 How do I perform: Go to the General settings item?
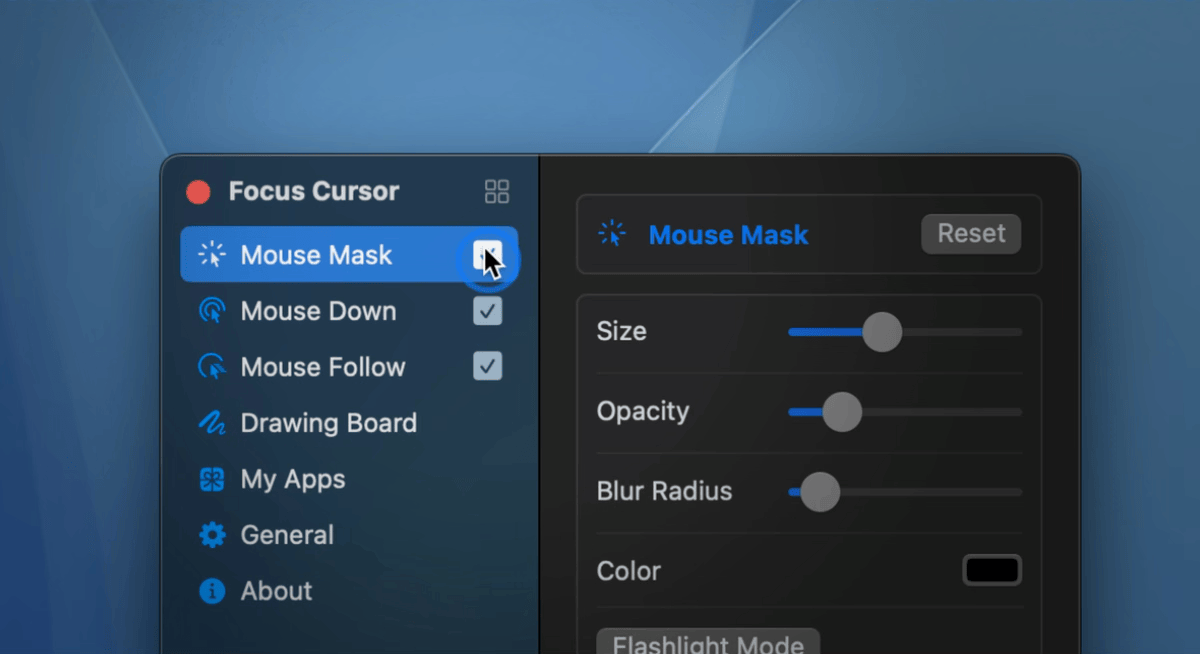point(287,535)
